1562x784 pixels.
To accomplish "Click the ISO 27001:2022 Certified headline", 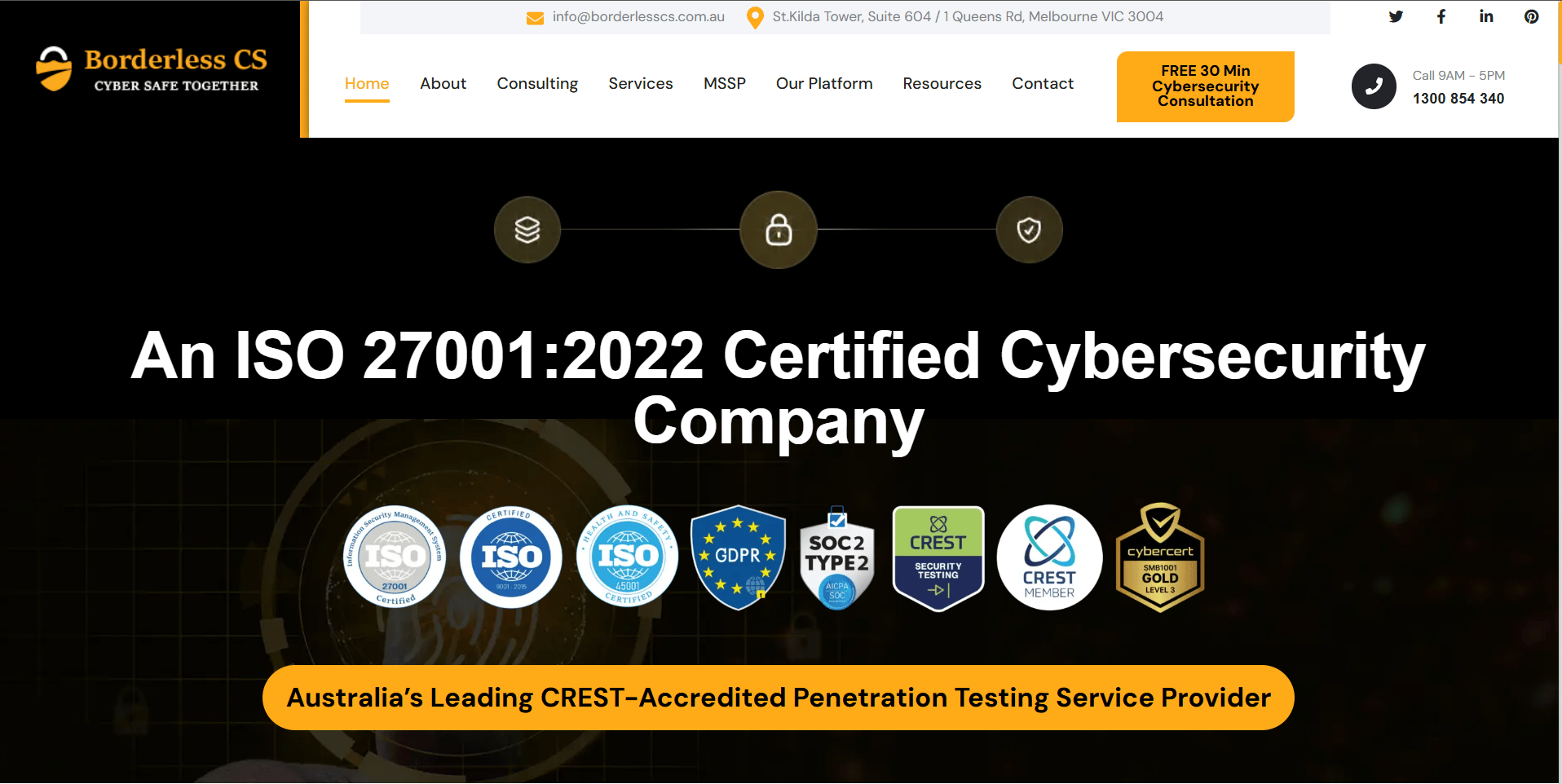I will point(779,389).
